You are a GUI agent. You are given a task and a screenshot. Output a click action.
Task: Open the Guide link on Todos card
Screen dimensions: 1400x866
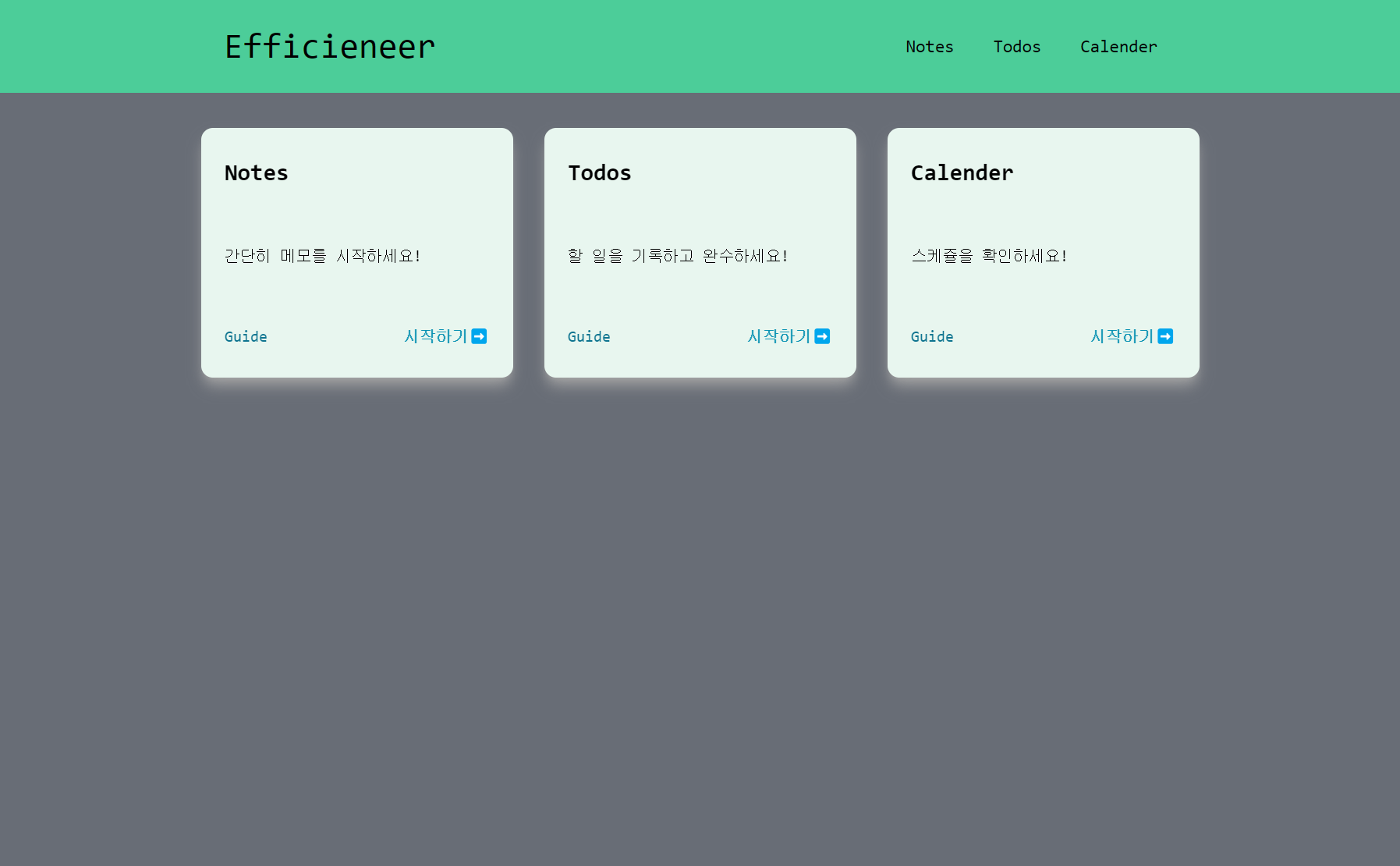click(589, 336)
